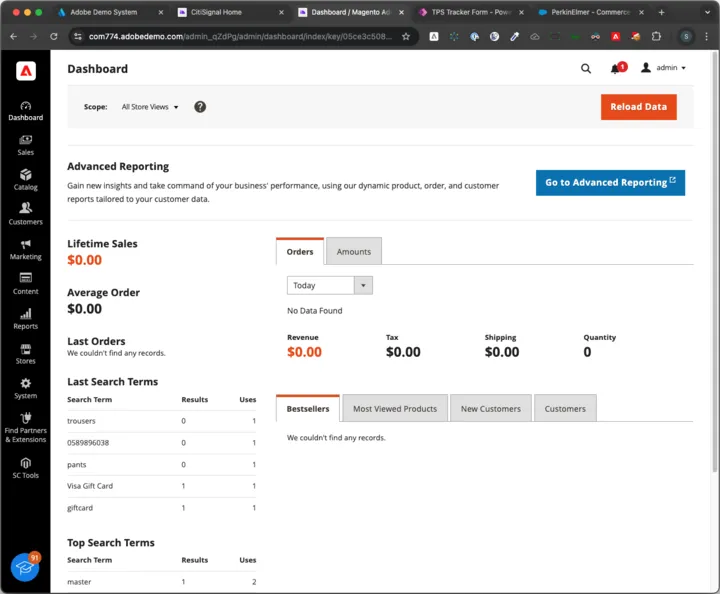The height and width of the screenshot is (594, 720).
Task: Open the browser extensions puzzle icon
Action: pyautogui.click(x=656, y=36)
